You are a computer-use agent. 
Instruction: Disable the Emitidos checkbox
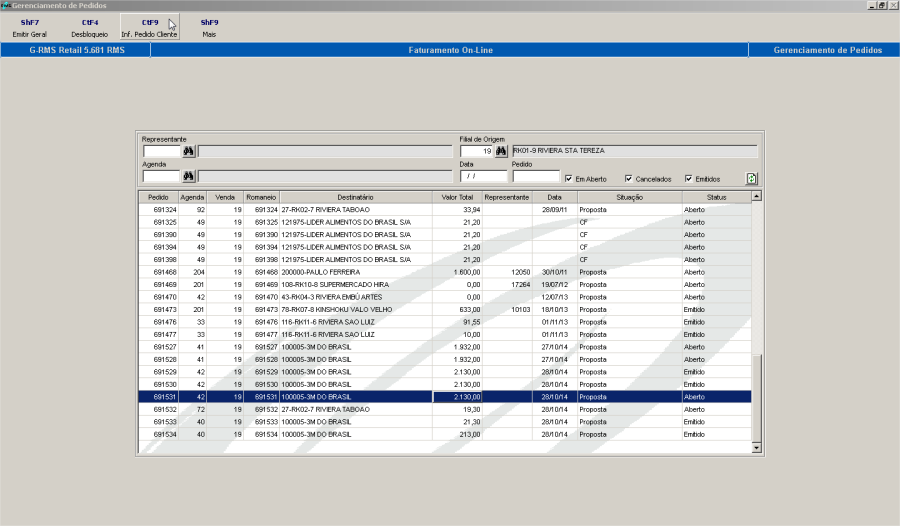(x=689, y=179)
